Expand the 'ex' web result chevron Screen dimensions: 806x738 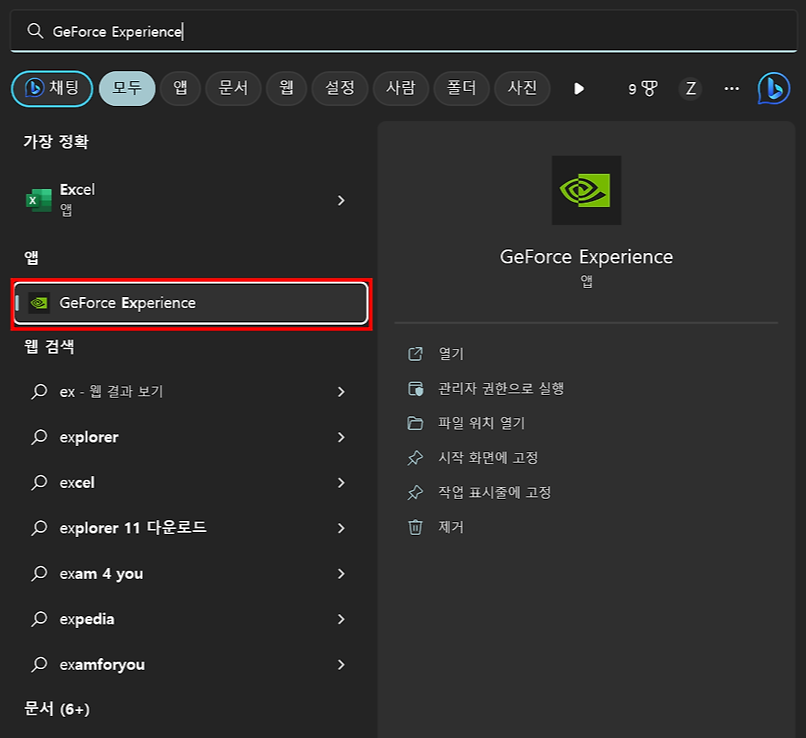341,392
